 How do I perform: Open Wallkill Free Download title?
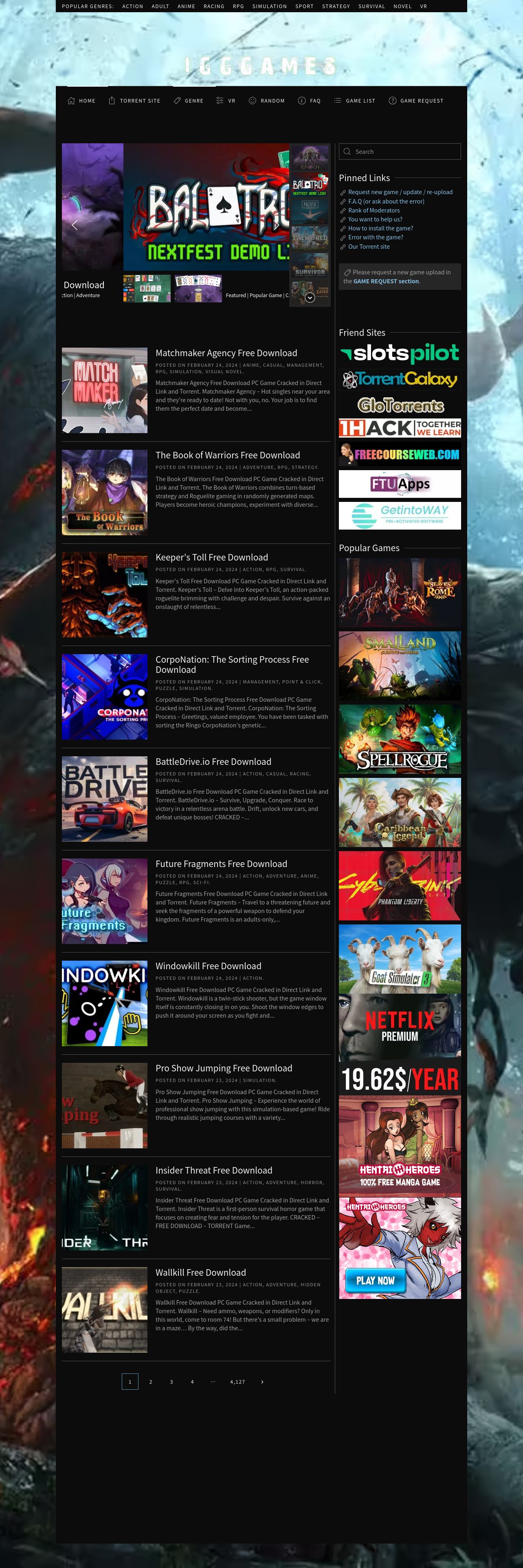pyautogui.click(x=201, y=1273)
